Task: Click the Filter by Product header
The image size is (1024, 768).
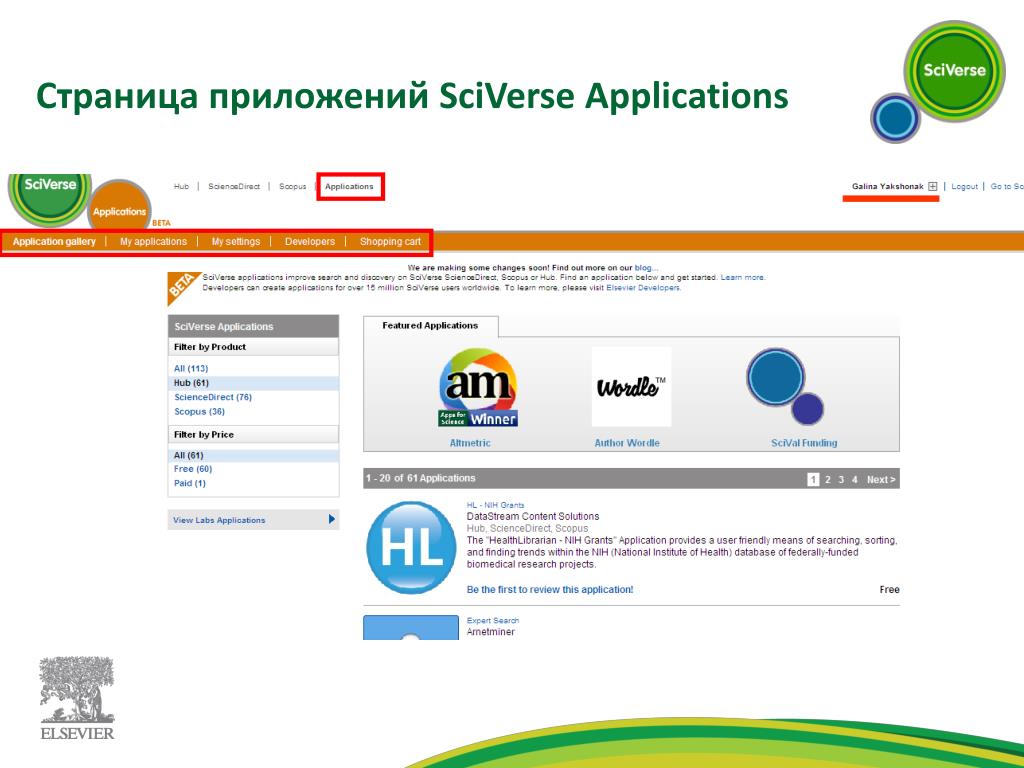Action: click(x=253, y=347)
